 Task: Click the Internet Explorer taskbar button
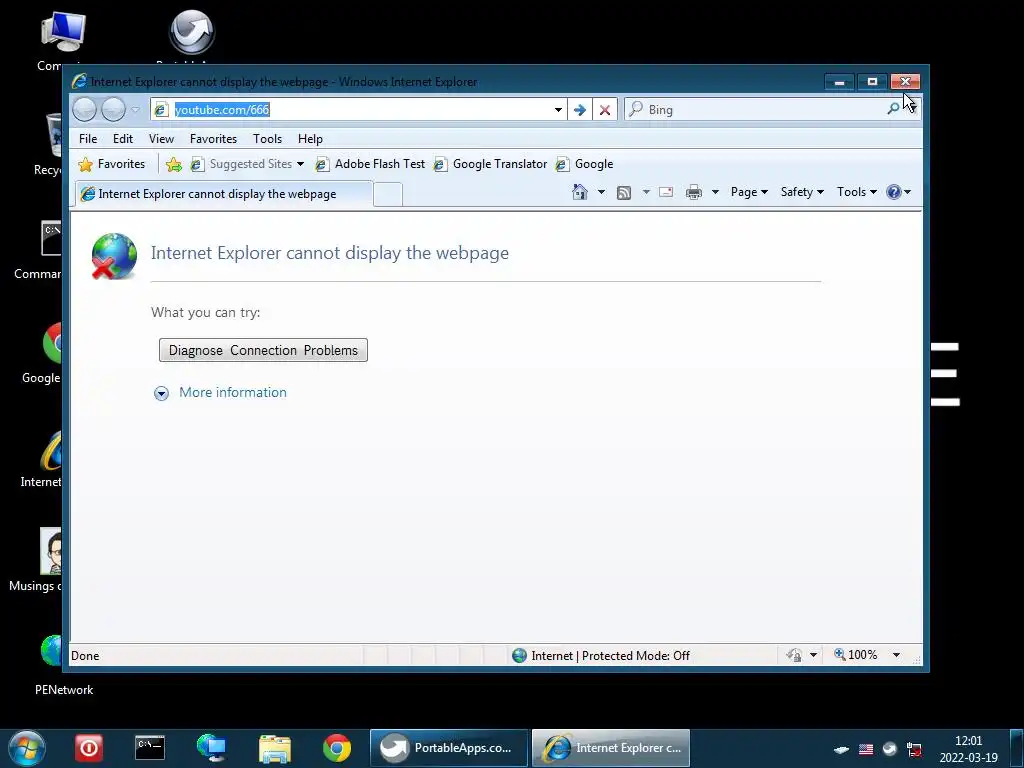click(x=611, y=748)
